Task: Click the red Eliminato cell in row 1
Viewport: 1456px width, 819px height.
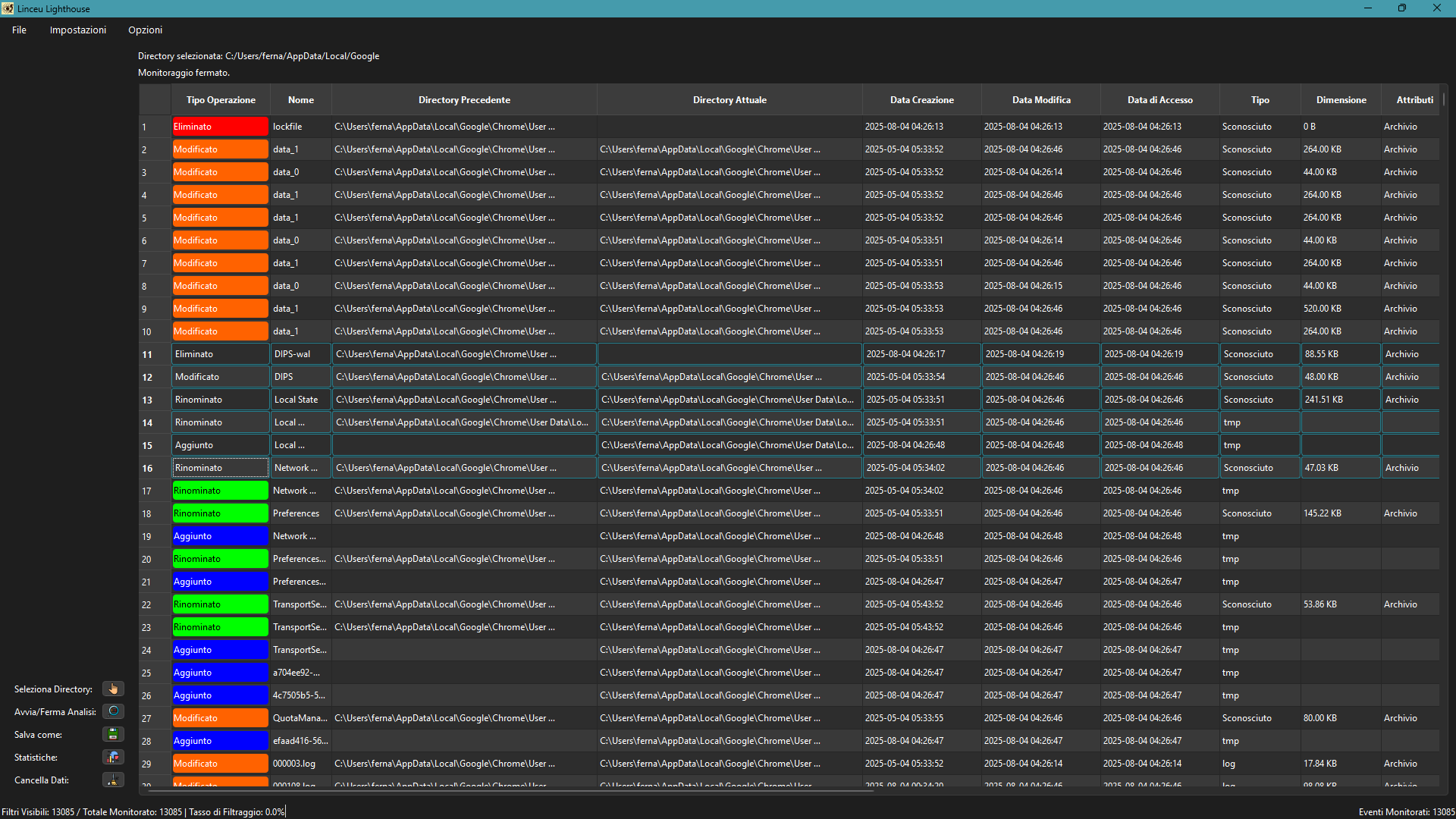Action: 220,127
